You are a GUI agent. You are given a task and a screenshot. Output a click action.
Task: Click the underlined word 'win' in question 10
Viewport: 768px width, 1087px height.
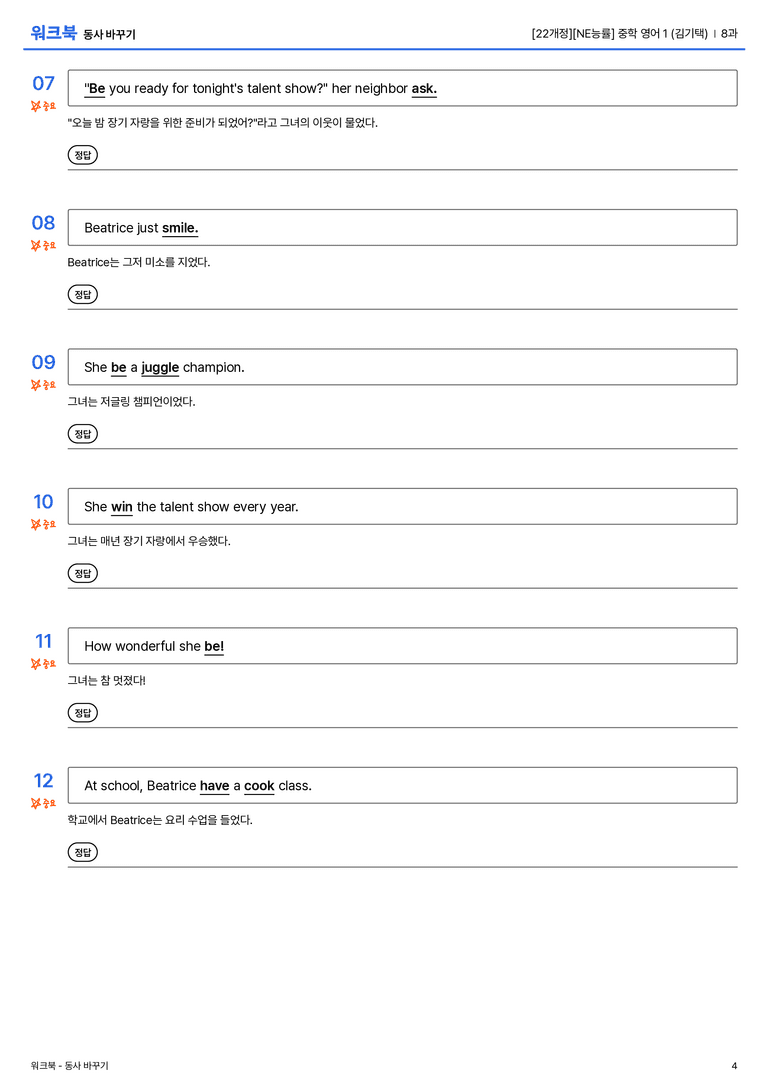pos(122,507)
